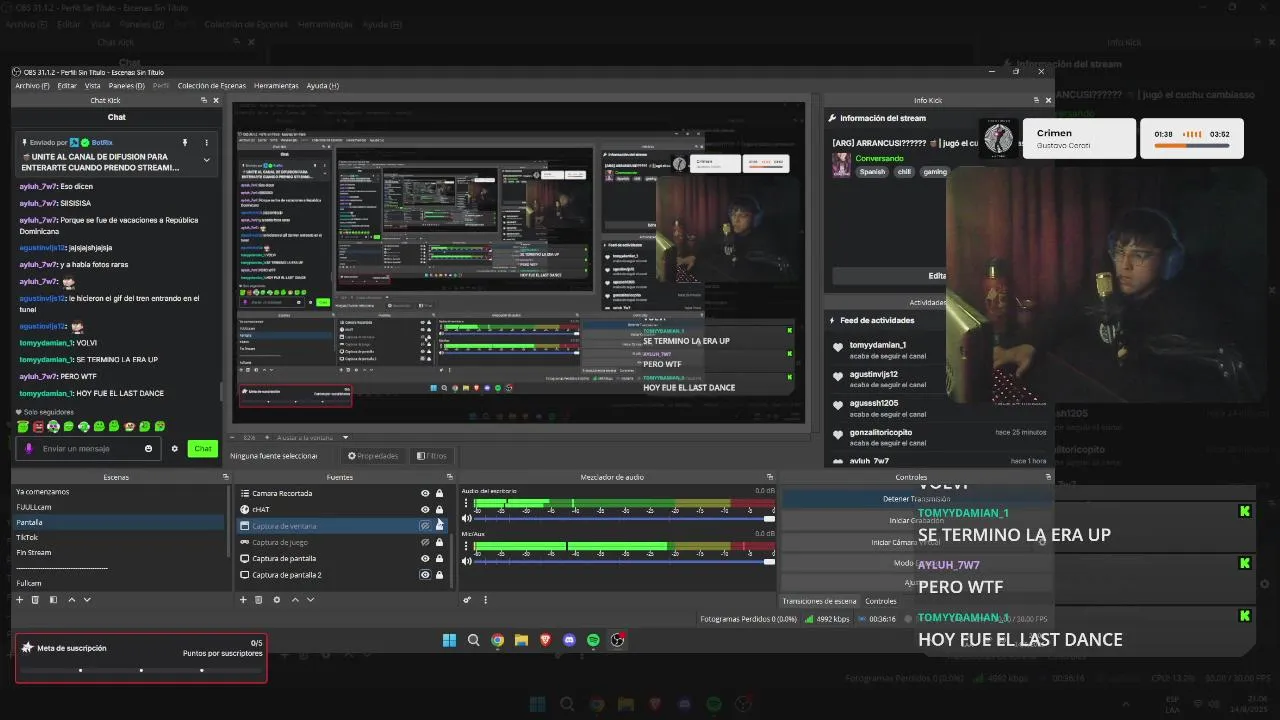Move scene down arrow in Escenas
Screen dimensions: 1280x720
click(87, 600)
